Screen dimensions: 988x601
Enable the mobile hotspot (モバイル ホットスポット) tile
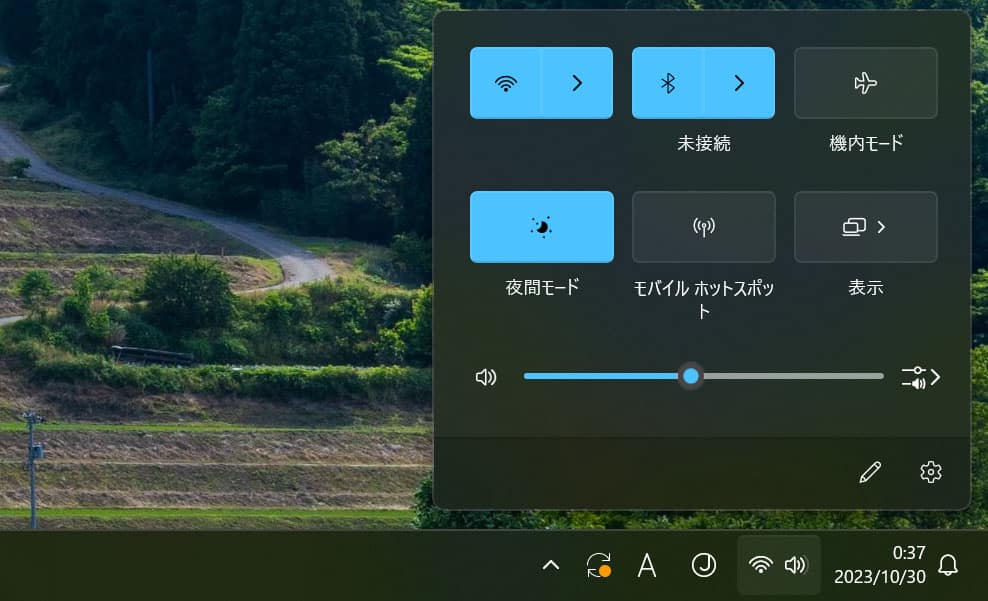coord(704,227)
